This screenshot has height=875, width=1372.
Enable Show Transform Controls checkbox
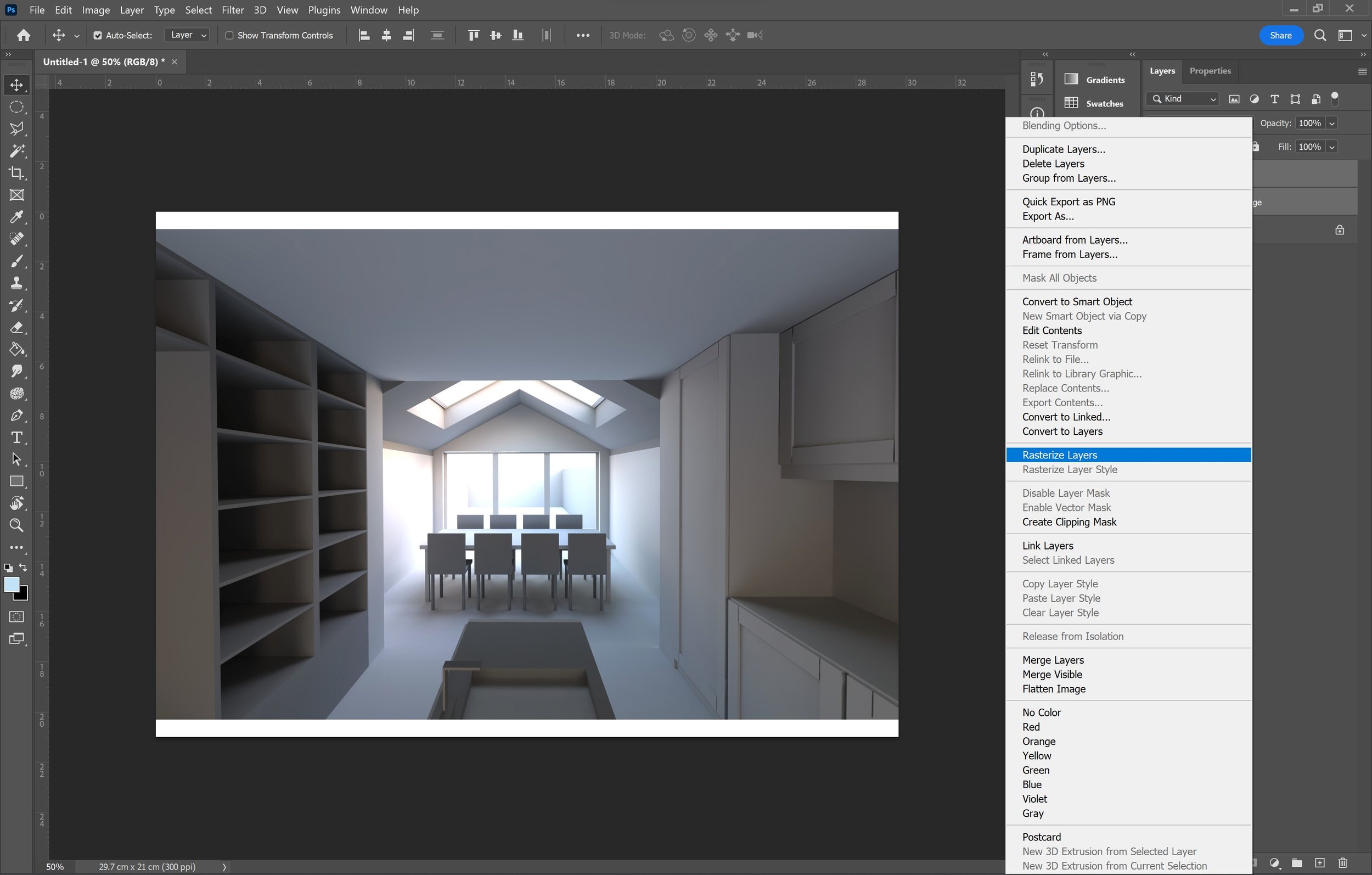coord(229,35)
